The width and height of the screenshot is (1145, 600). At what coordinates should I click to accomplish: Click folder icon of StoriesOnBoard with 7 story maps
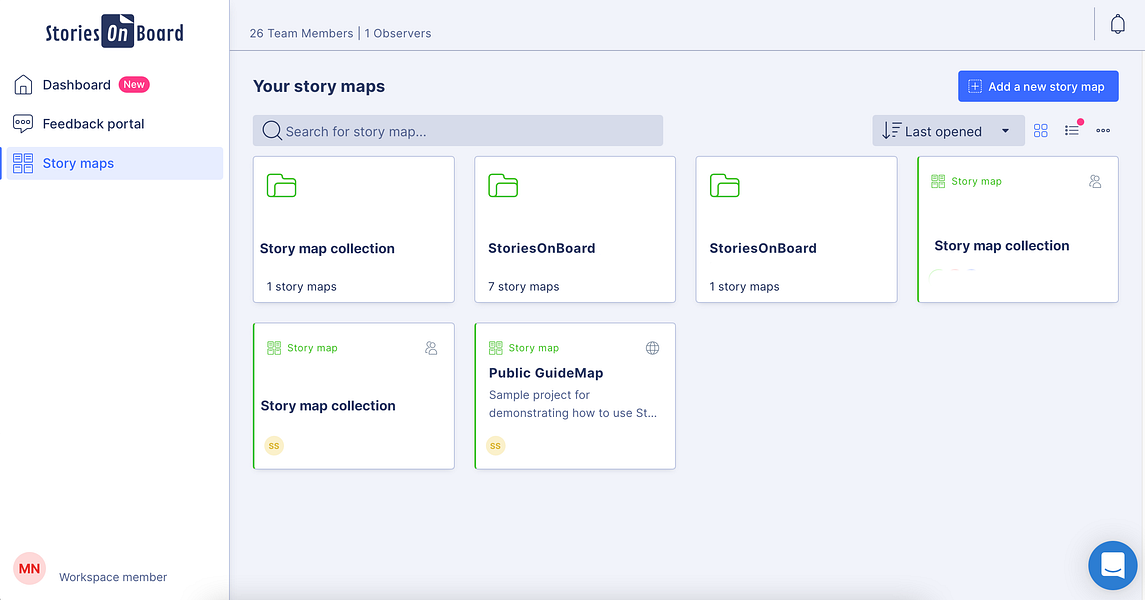pyautogui.click(x=502, y=185)
